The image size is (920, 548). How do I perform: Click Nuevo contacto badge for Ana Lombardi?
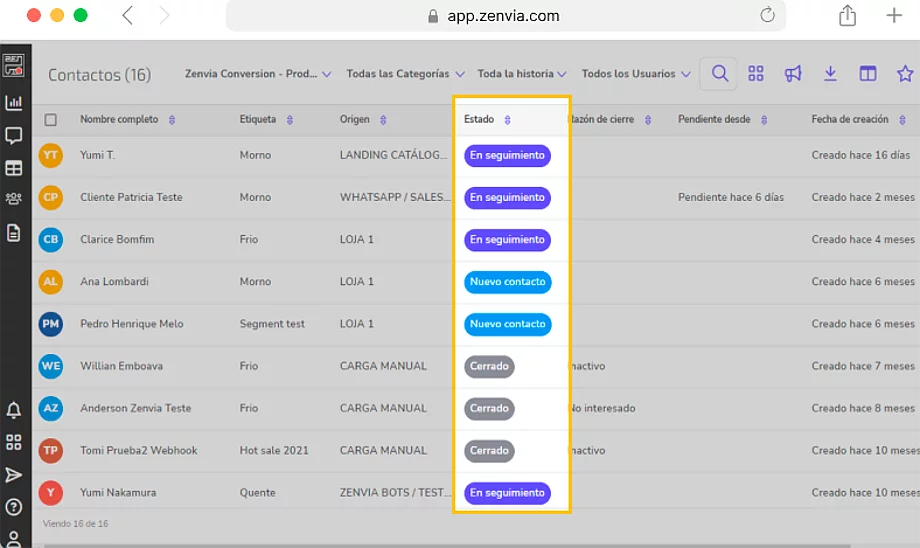click(x=508, y=282)
